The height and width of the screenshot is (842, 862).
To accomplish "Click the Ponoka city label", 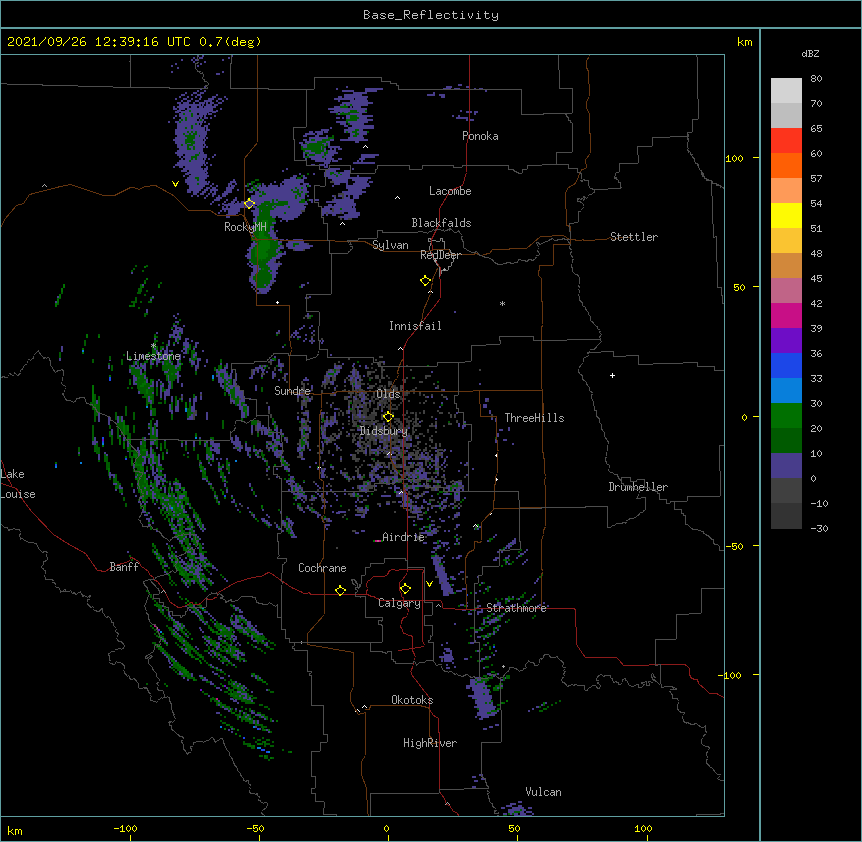I will coord(480,136).
